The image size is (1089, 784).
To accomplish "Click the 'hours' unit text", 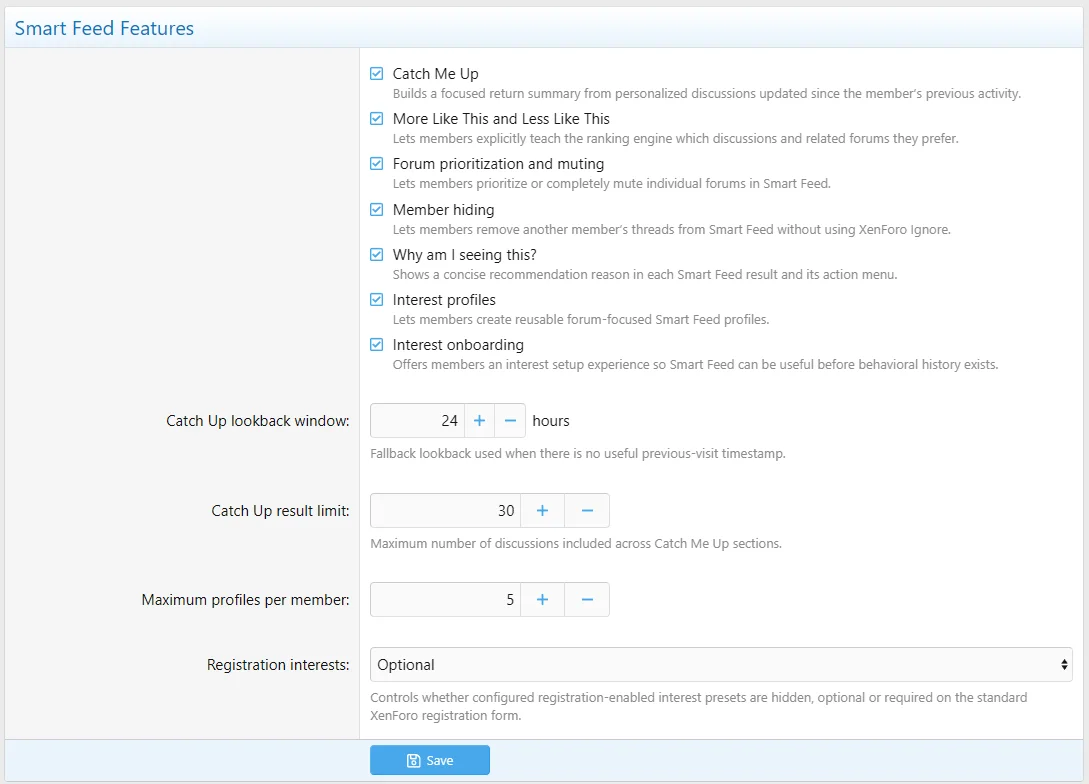I will [551, 421].
